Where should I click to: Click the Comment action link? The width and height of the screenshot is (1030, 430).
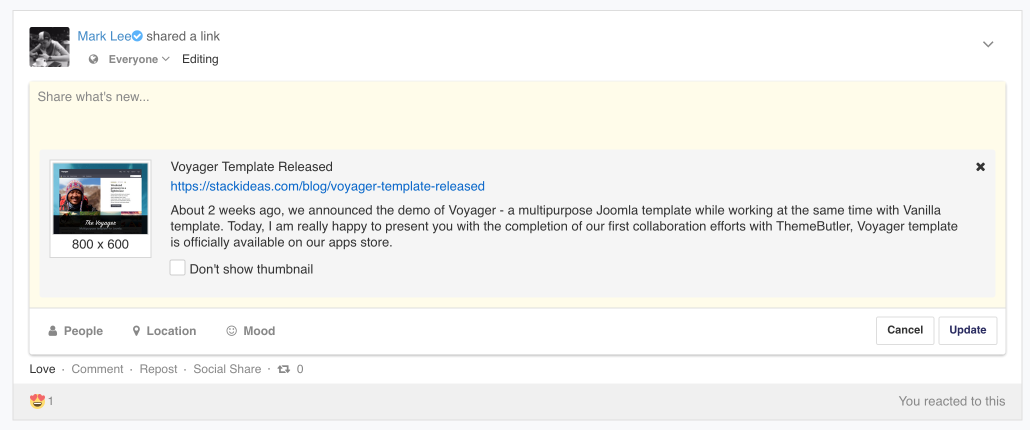point(97,369)
